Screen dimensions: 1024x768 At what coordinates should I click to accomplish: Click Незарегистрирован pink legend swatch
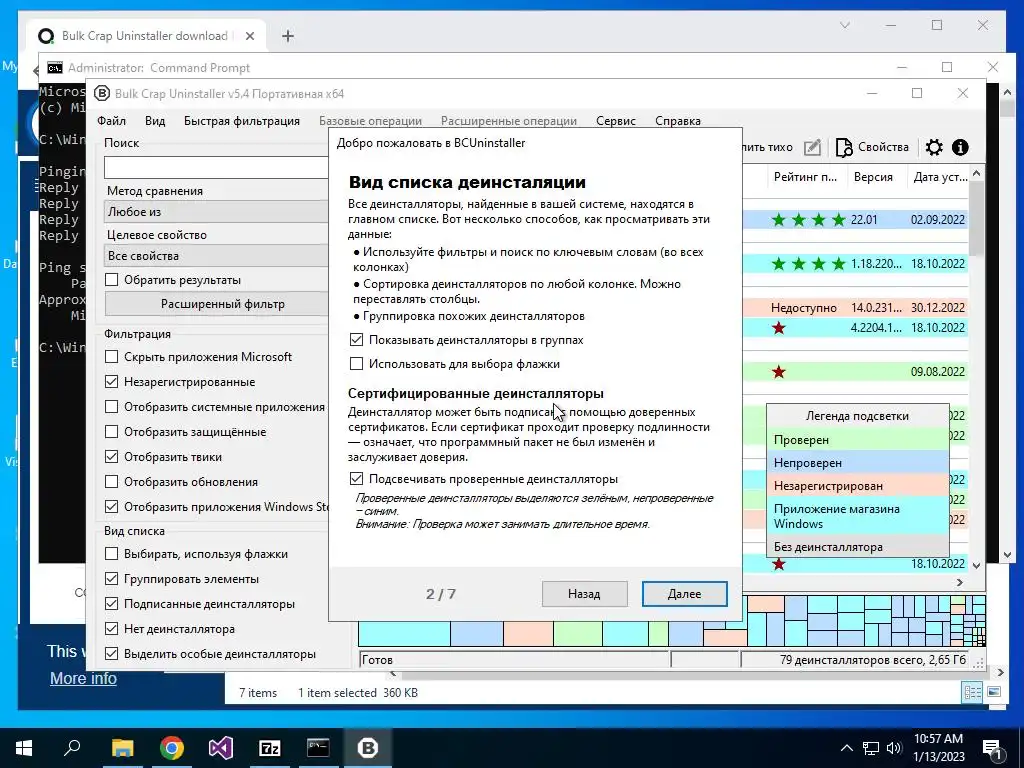click(857, 485)
